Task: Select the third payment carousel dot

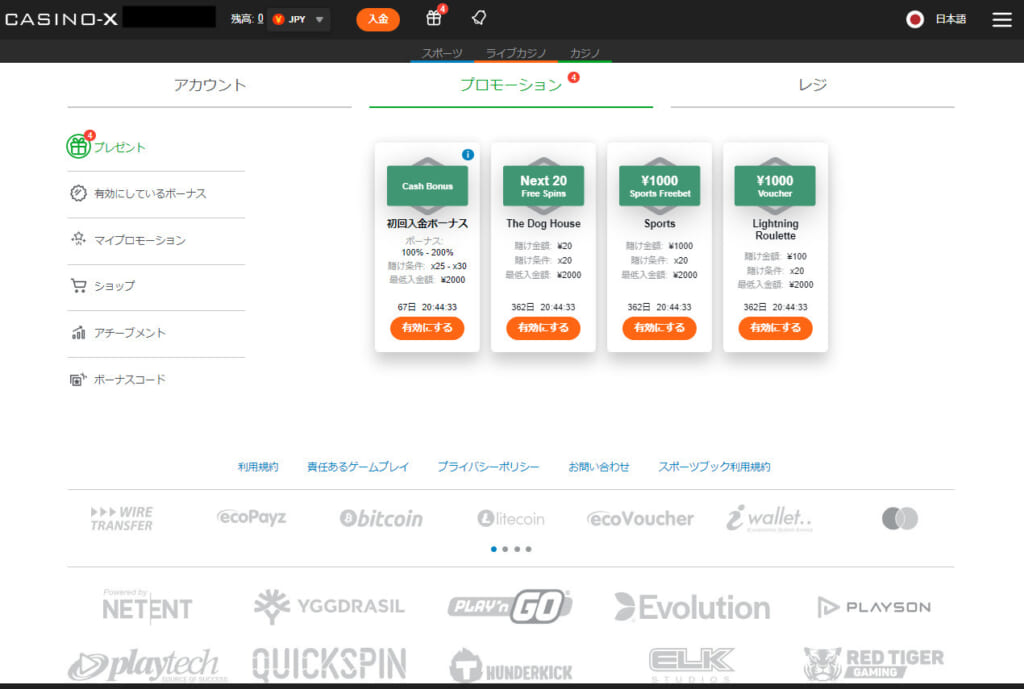Action: point(517,549)
